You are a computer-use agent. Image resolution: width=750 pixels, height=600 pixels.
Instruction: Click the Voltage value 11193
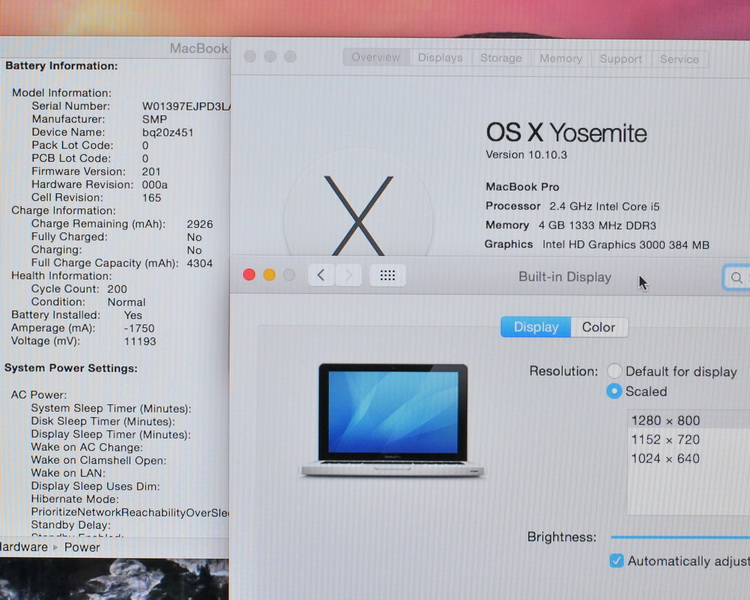pos(140,341)
